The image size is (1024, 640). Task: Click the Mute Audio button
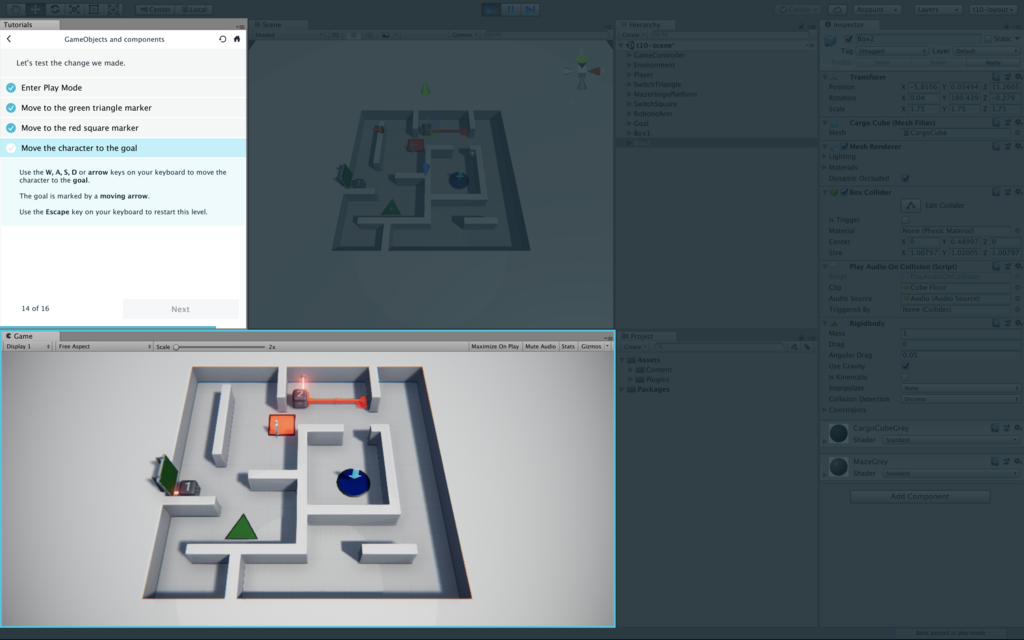[x=540, y=347]
